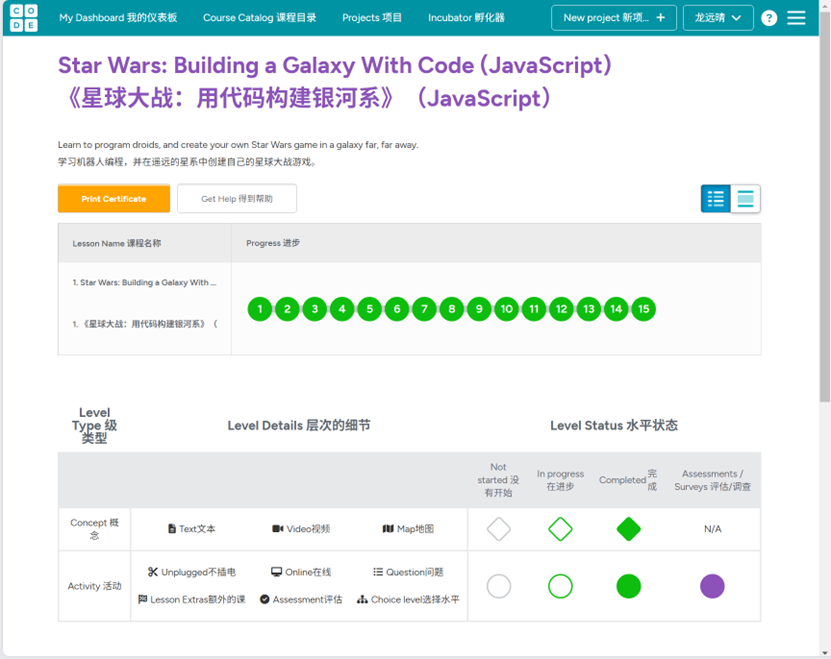This screenshot has width=831, height=659.
Task: Click the plus icon on New project
Action: (660, 18)
